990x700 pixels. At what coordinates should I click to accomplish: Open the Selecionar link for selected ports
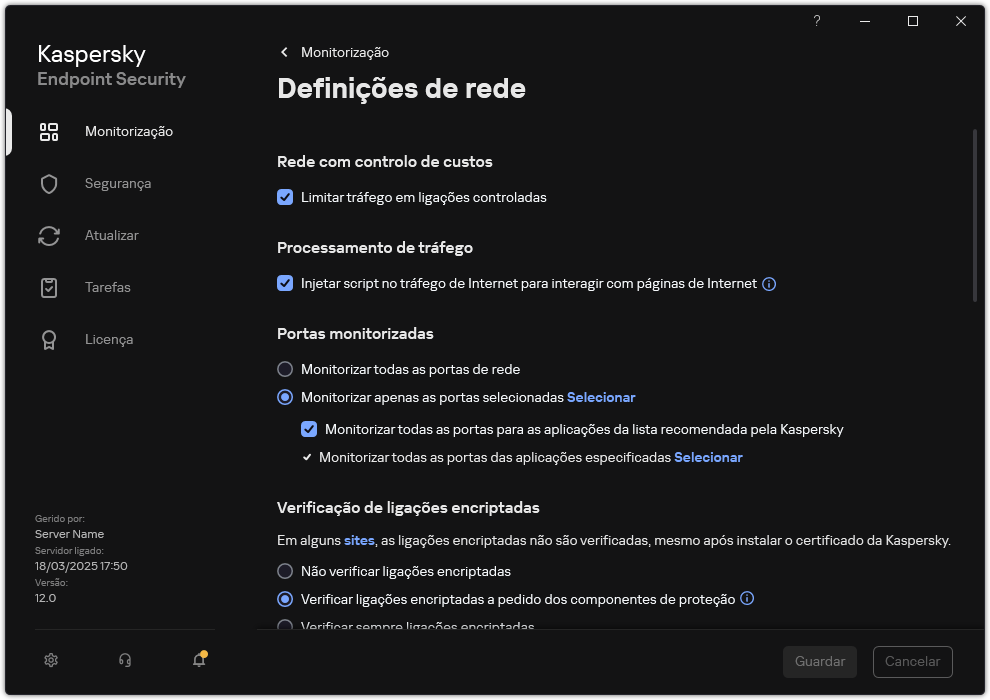click(x=601, y=397)
